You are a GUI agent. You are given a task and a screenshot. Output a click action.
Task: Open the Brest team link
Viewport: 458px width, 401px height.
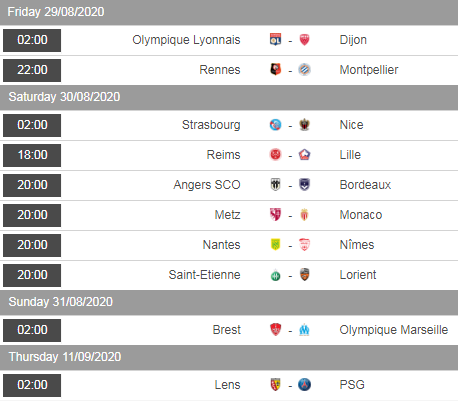pyautogui.click(x=227, y=330)
